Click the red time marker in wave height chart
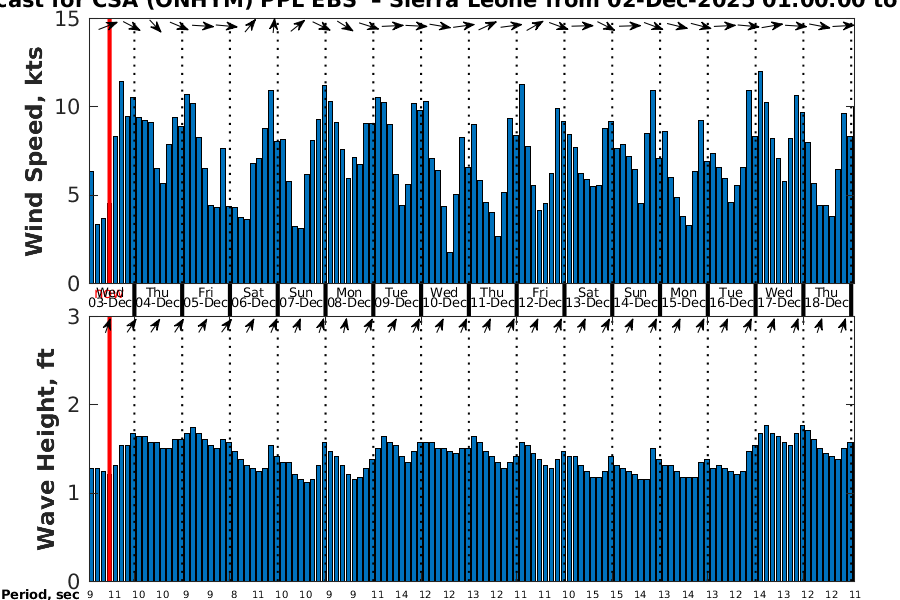This screenshot has width=900, height=600. click(109, 450)
